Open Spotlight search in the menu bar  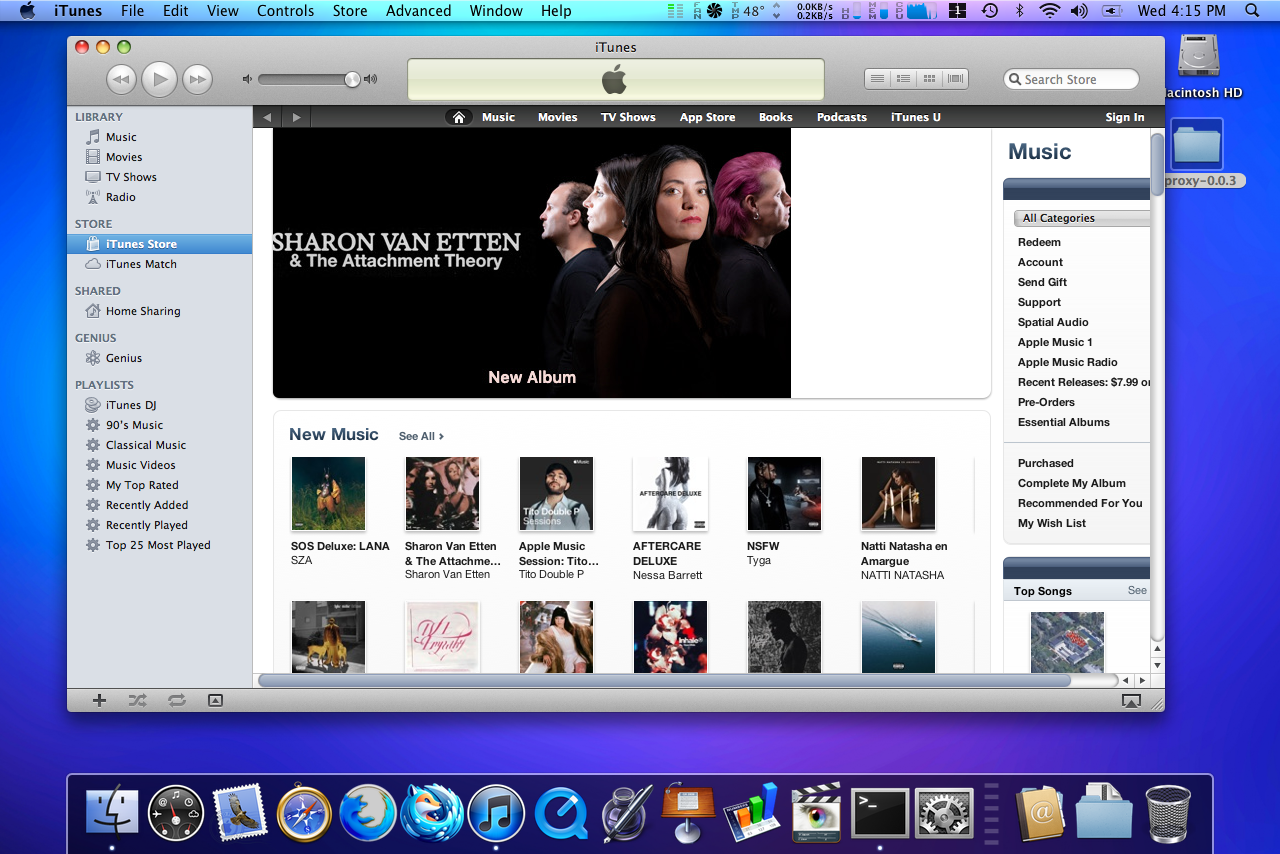click(x=1253, y=11)
